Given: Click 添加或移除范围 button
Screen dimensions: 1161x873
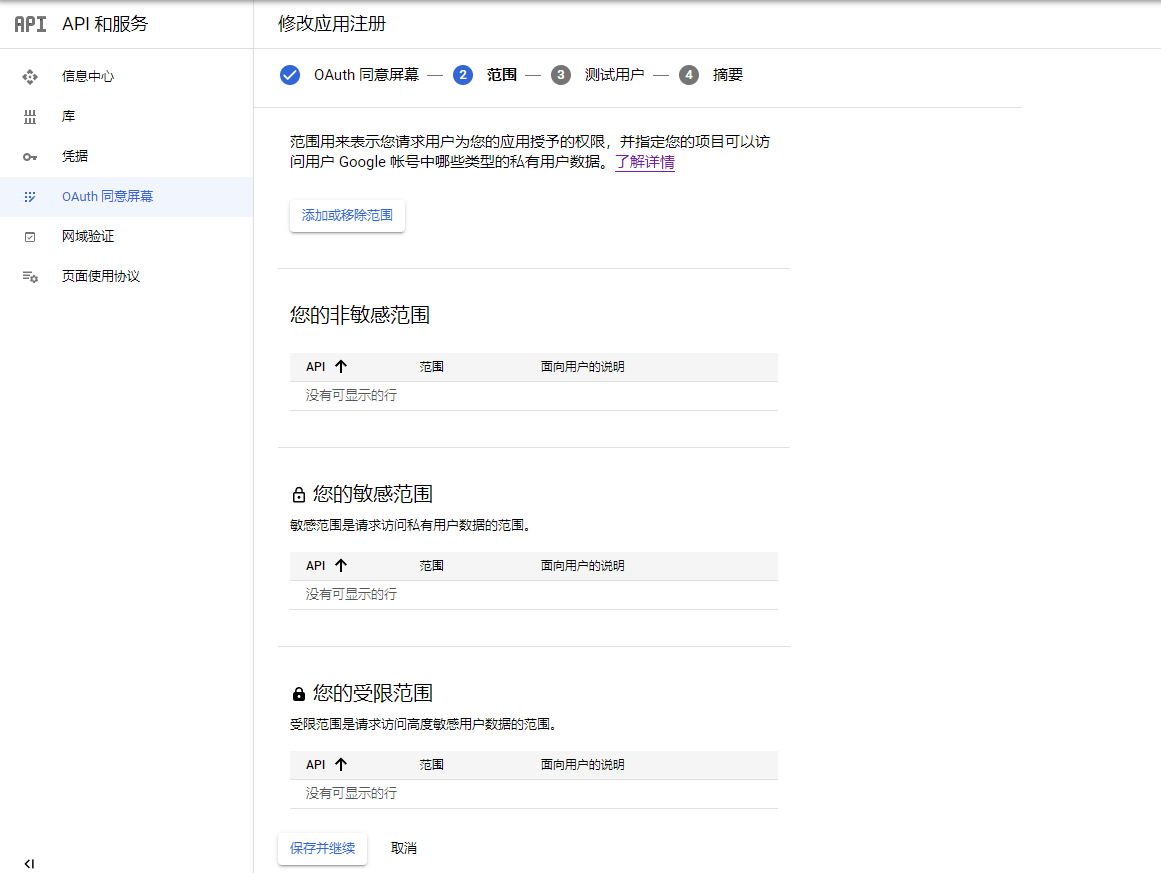Looking at the screenshot, I should coord(347,215).
